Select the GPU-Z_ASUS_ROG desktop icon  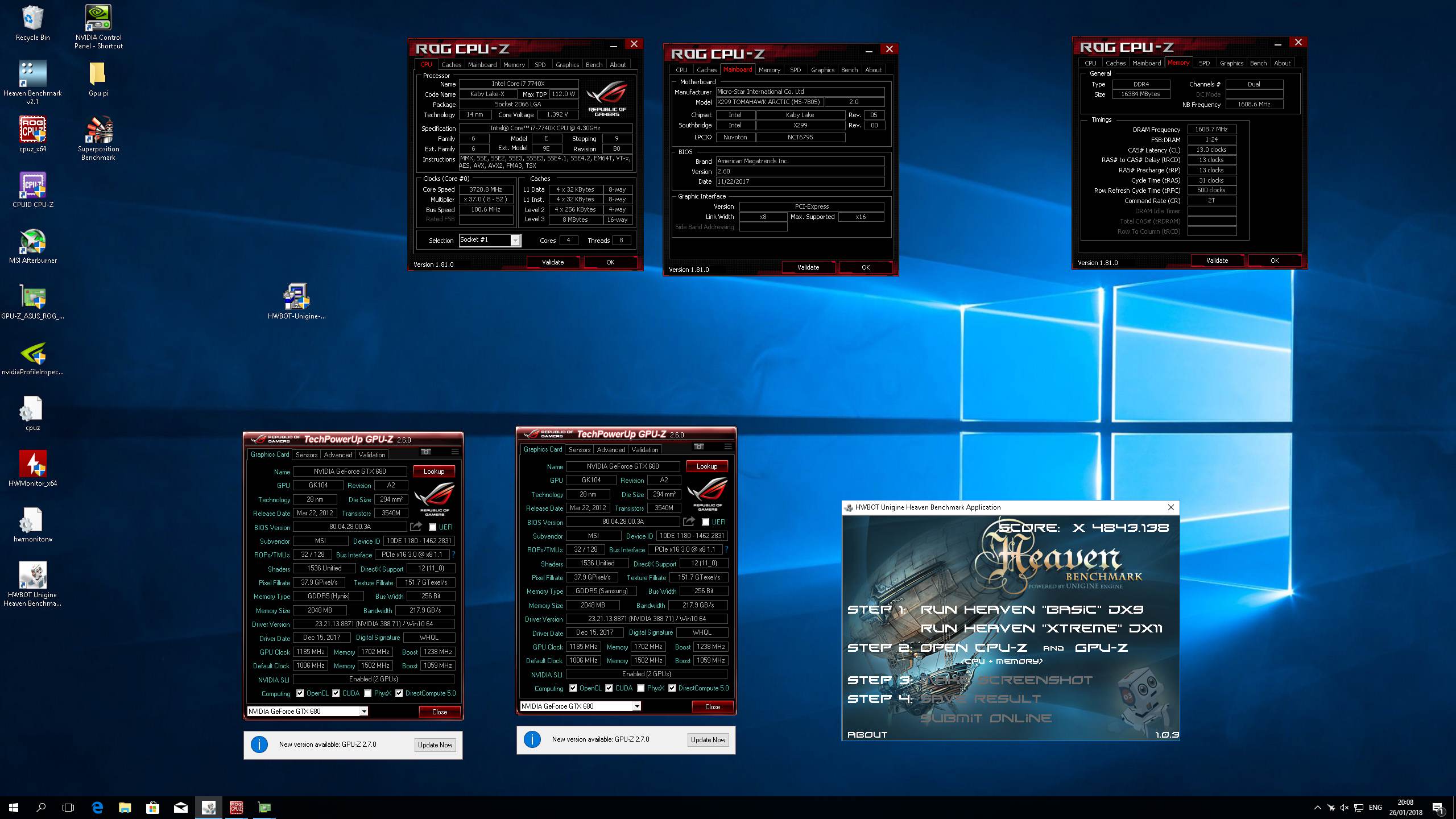[x=32, y=301]
